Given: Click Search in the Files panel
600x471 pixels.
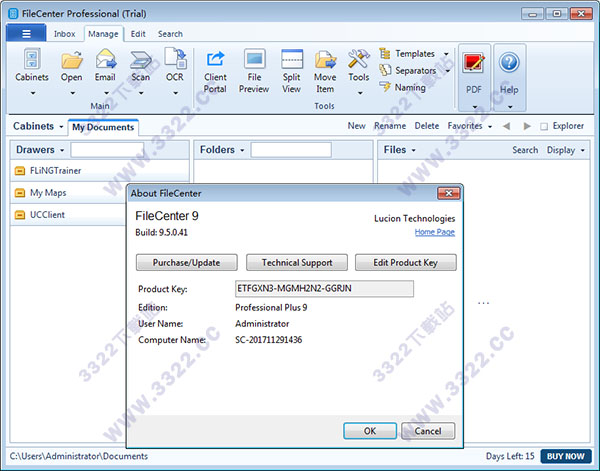Looking at the screenshot, I should tap(525, 150).
